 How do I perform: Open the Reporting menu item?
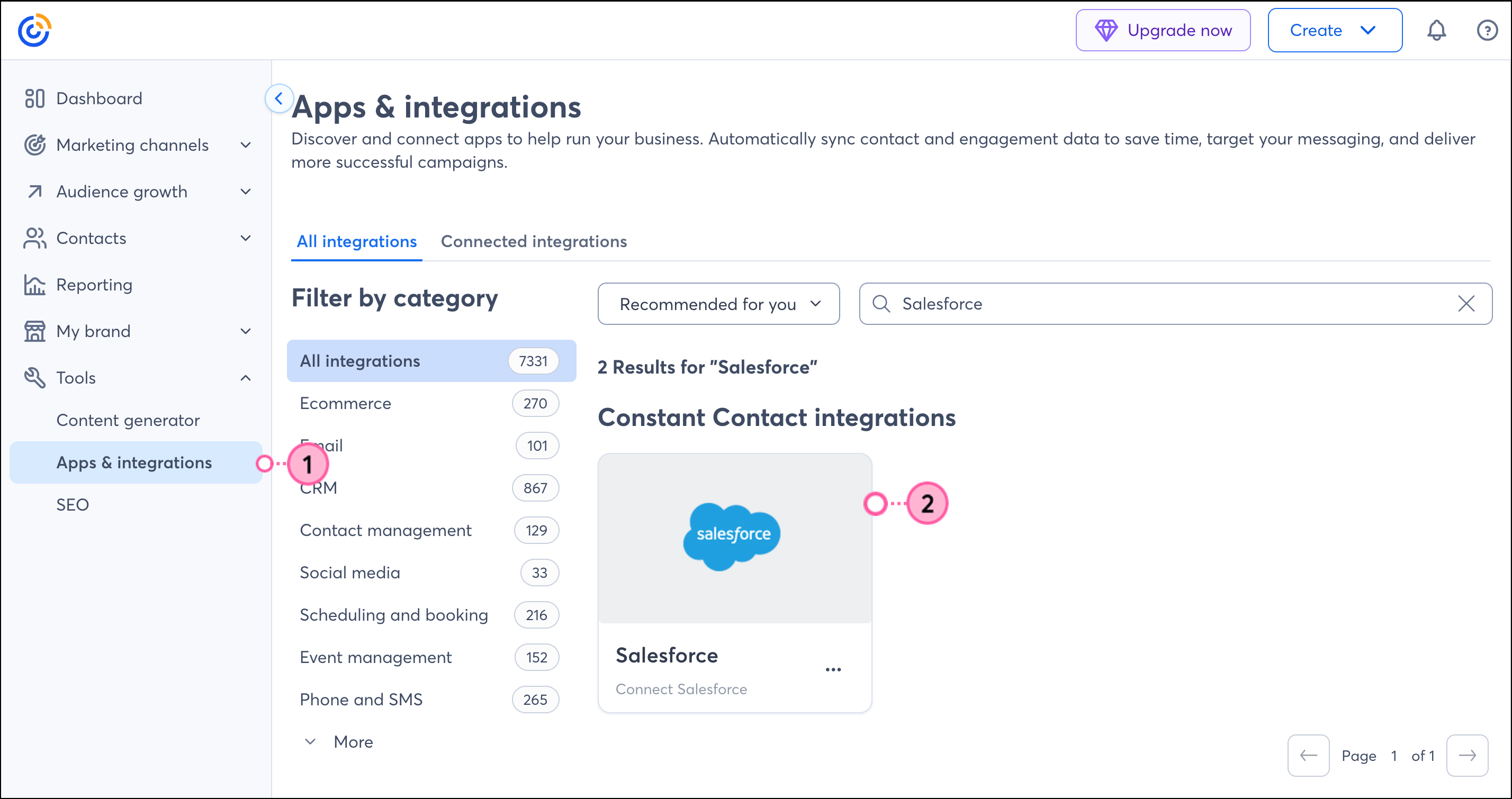pos(94,285)
